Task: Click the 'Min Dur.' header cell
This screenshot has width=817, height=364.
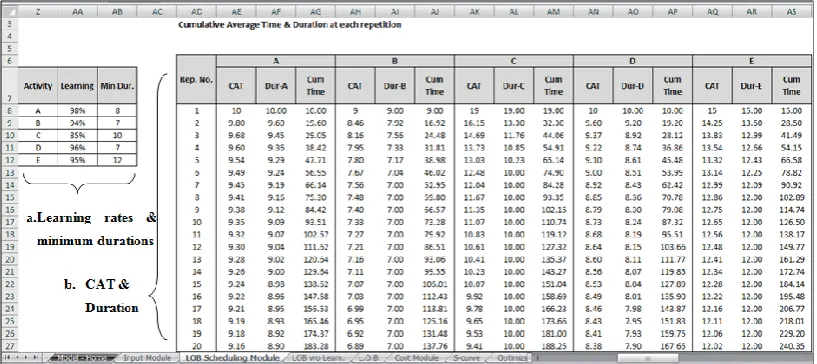Action: click(x=117, y=85)
